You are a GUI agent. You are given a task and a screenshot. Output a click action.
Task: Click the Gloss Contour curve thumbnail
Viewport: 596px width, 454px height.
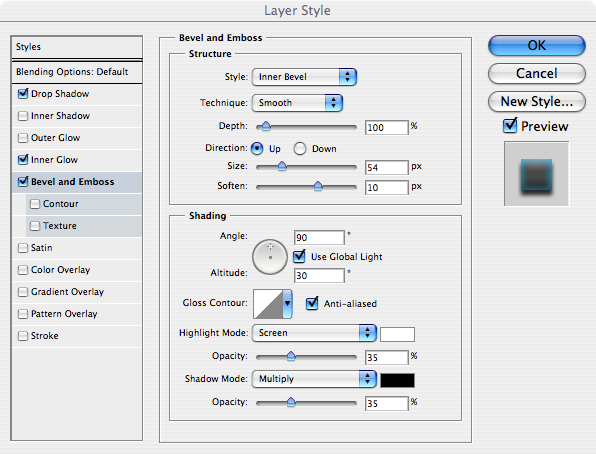(x=268, y=304)
